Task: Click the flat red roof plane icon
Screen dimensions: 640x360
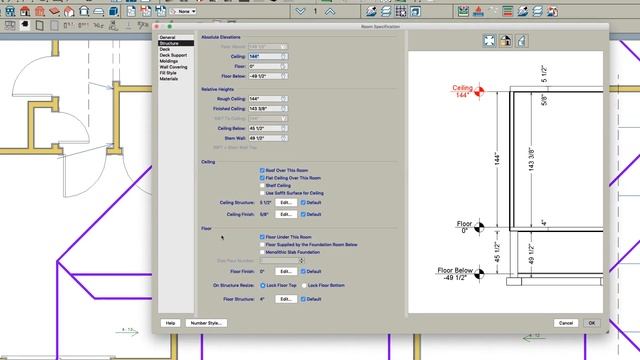Action: click(x=54, y=11)
